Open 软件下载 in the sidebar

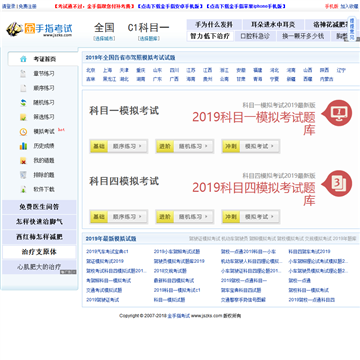point(44,189)
